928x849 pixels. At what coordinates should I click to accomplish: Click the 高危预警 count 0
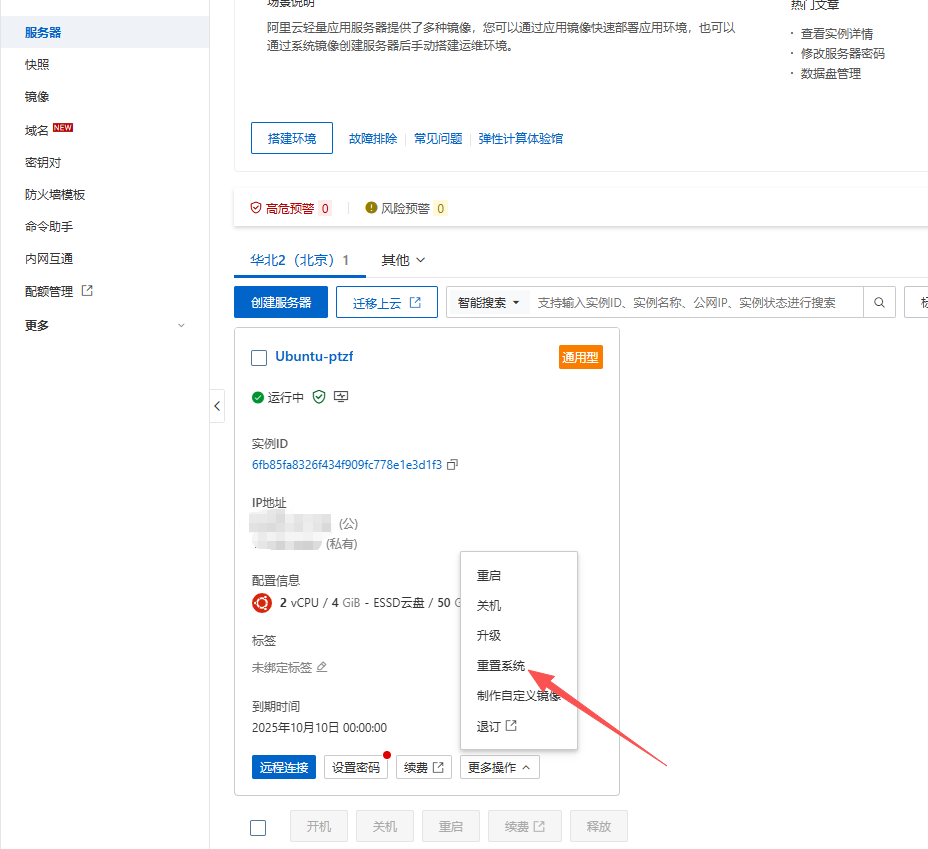click(325, 208)
